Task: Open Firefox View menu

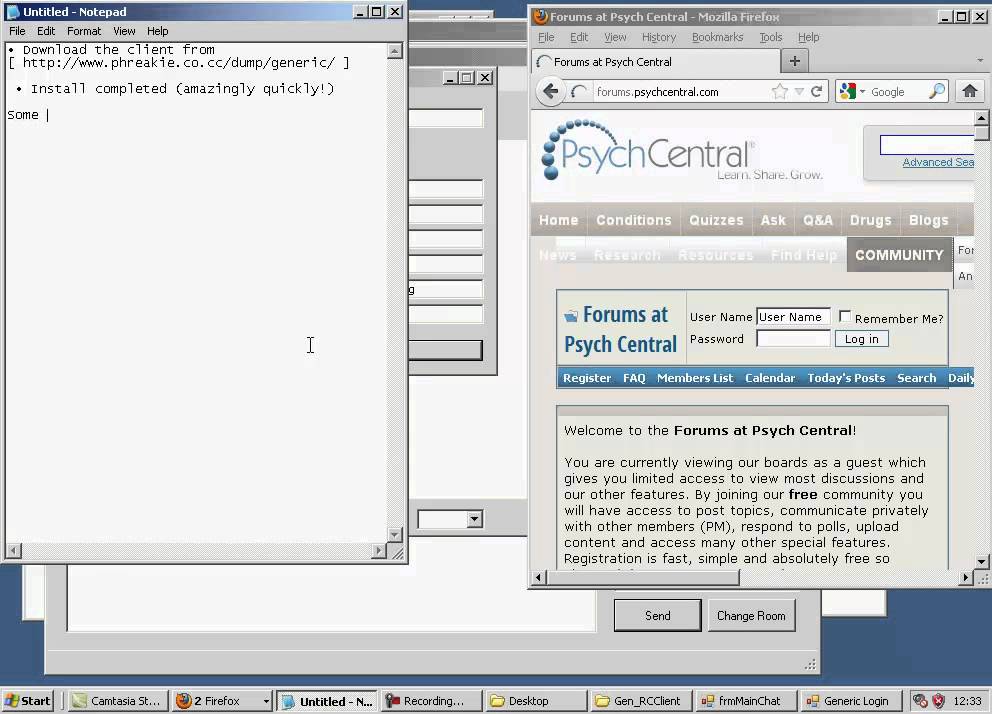Action: click(x=615, y=37)
